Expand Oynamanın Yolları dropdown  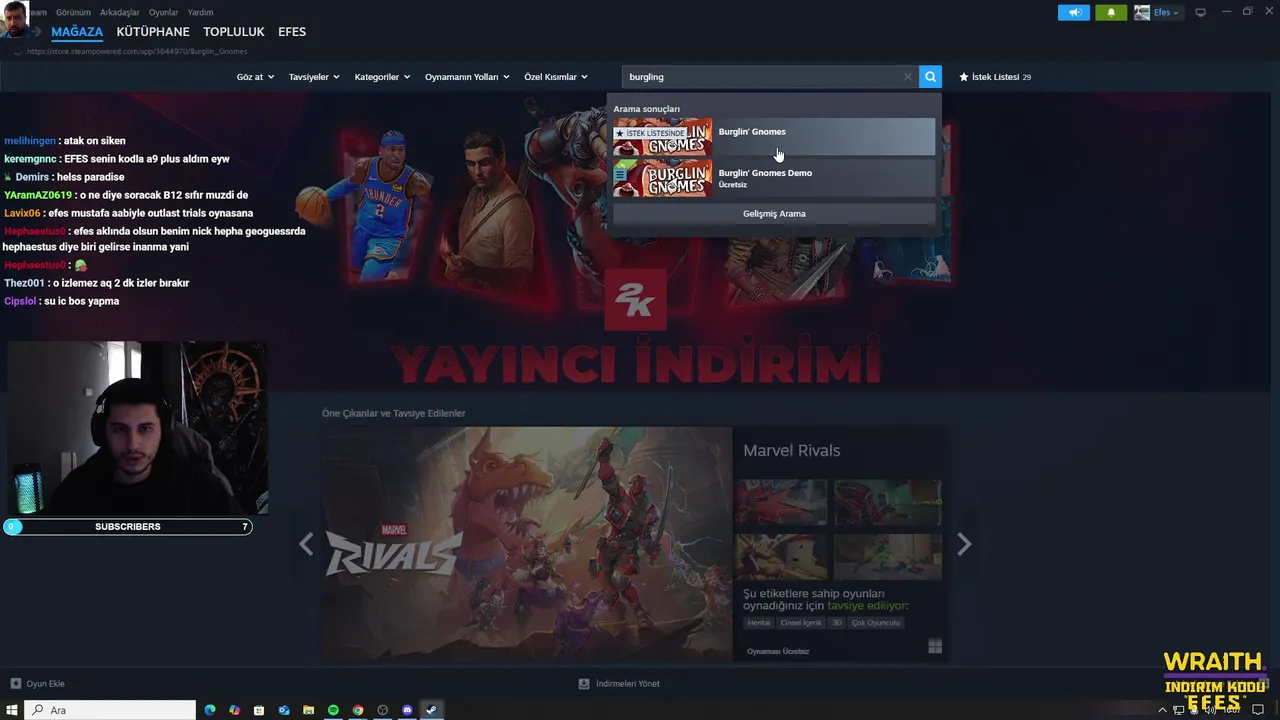(x=467, y=77)
